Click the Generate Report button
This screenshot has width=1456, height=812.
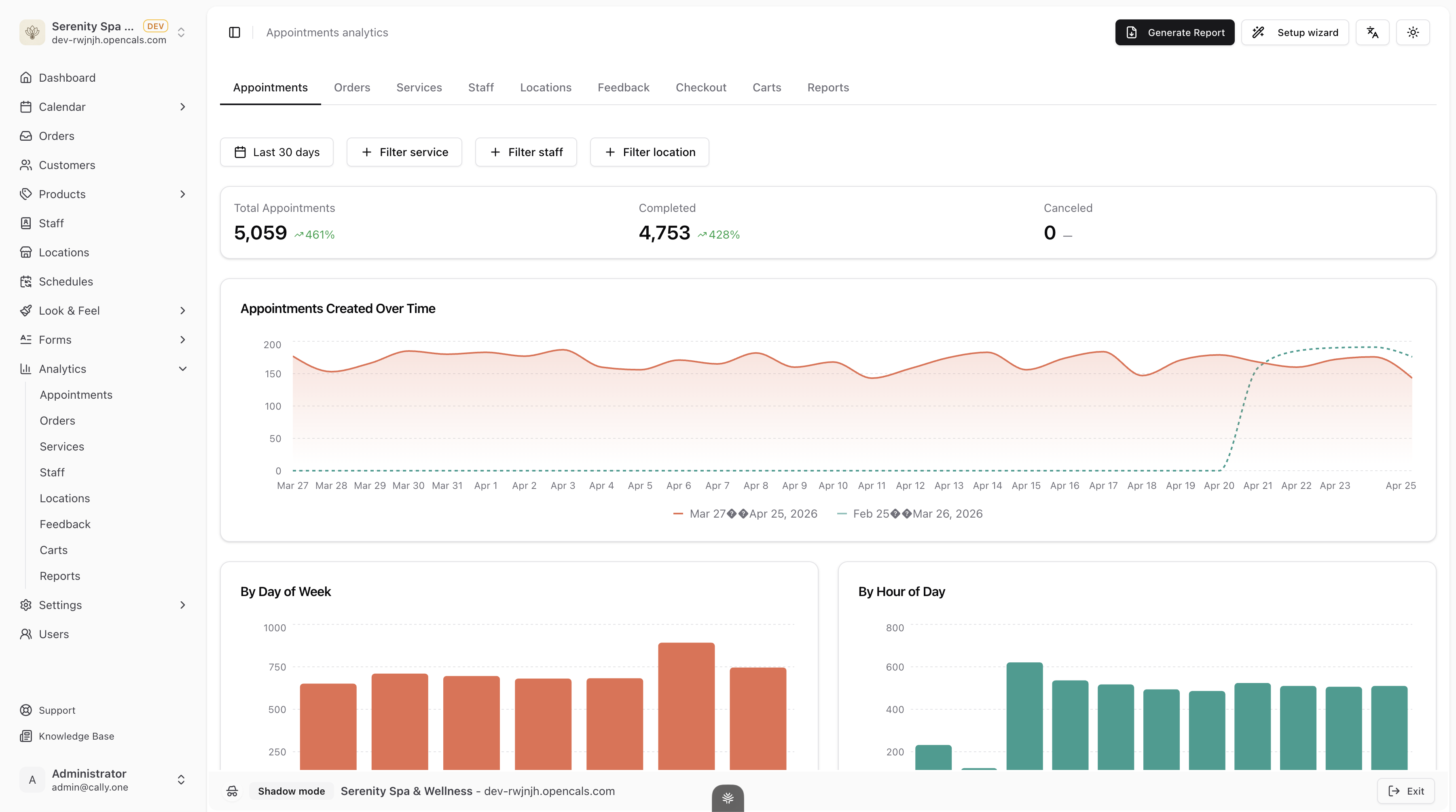click(1175, 32)
